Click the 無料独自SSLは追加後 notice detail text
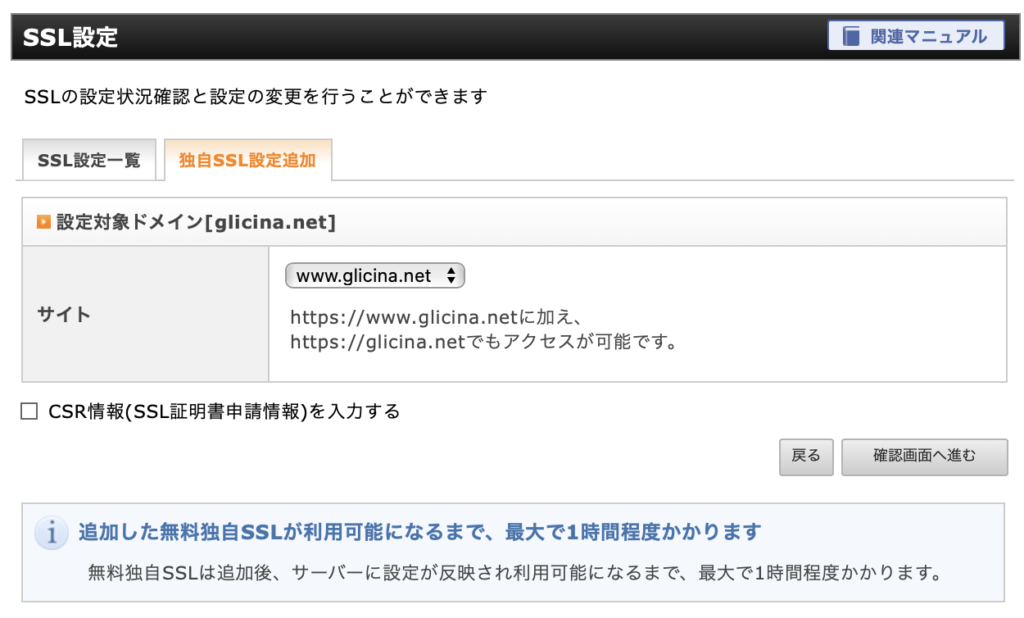 click(x=515, y=573)
